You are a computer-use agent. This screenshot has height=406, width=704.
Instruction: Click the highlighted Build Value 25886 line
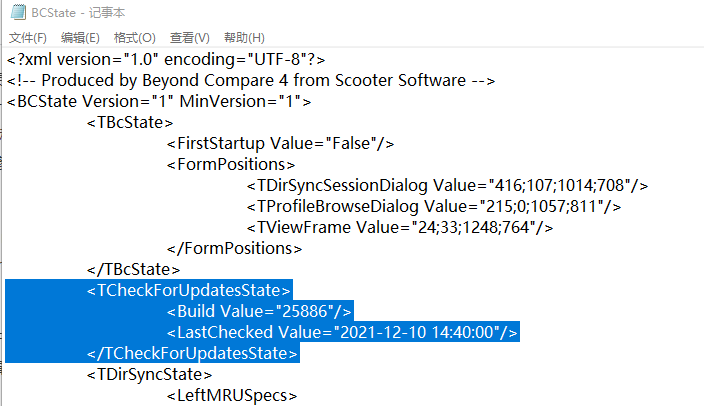click(259, 311)
